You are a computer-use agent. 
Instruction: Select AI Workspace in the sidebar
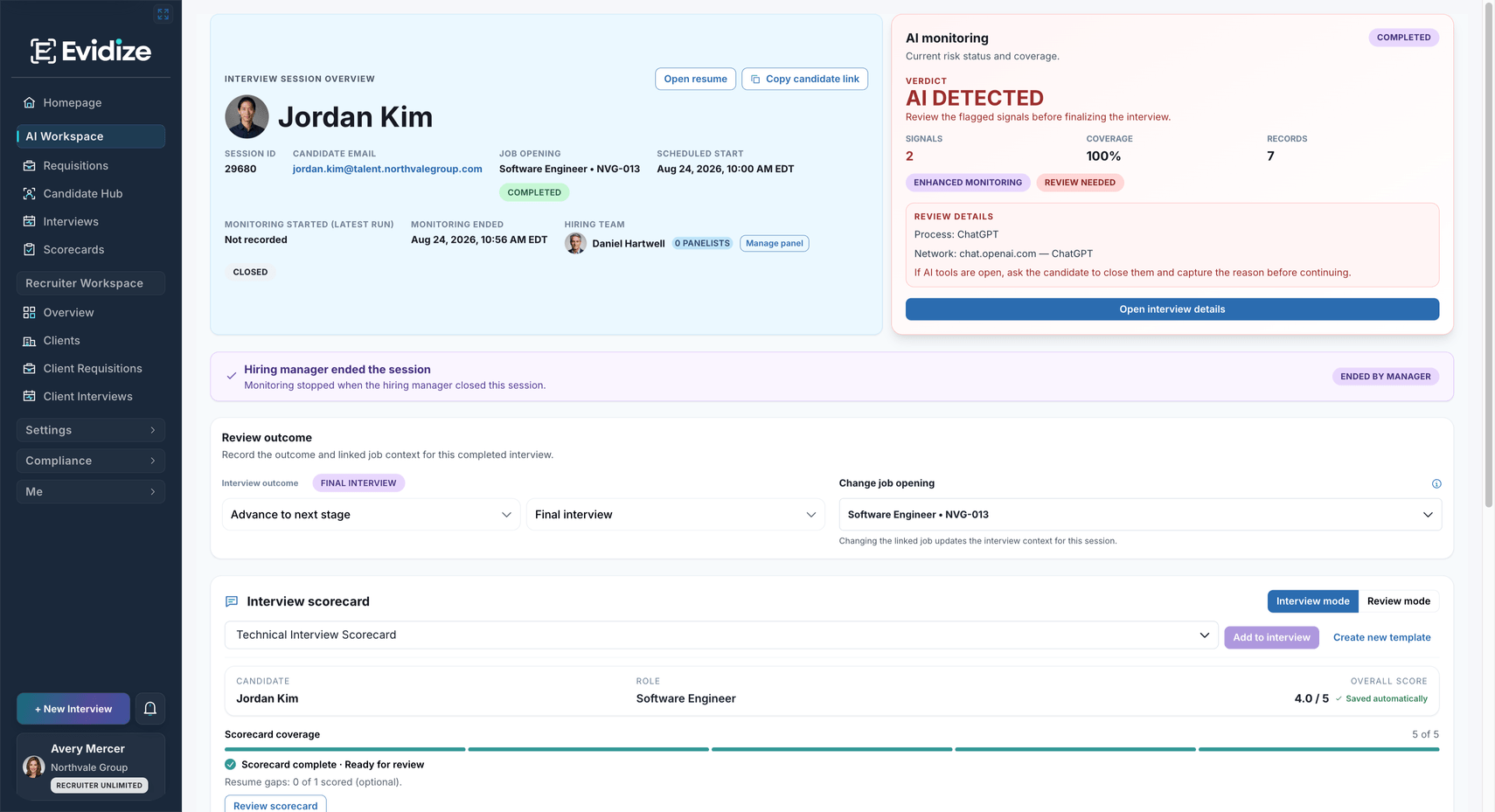click(91, 136)
